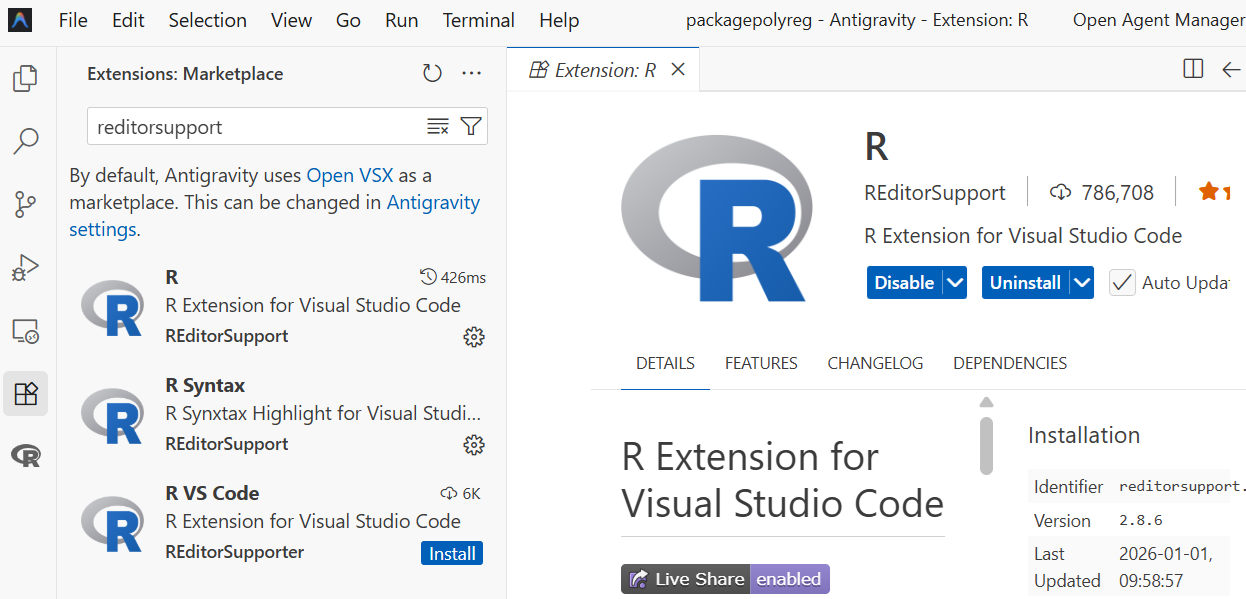Open the Explorer view in activity bar
This screenshot has height=599, width=1246.
[26, 79]
